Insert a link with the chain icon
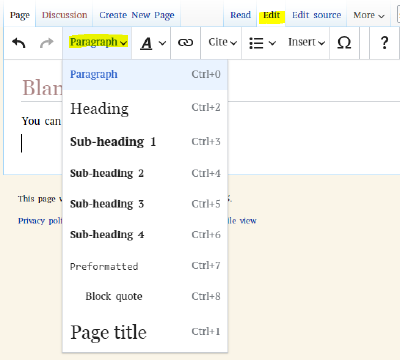The width and height of the screenshot is (400, 360). point(185,43)
